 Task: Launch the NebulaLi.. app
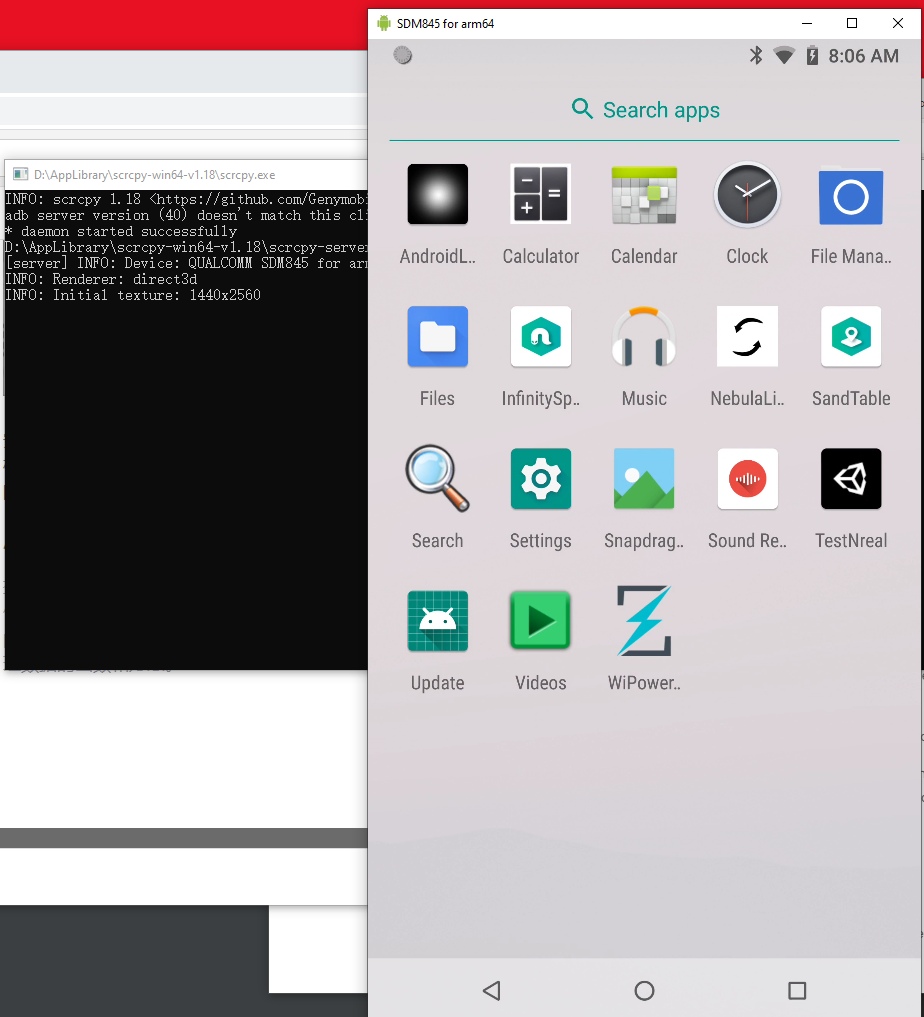tap(747, 336)
